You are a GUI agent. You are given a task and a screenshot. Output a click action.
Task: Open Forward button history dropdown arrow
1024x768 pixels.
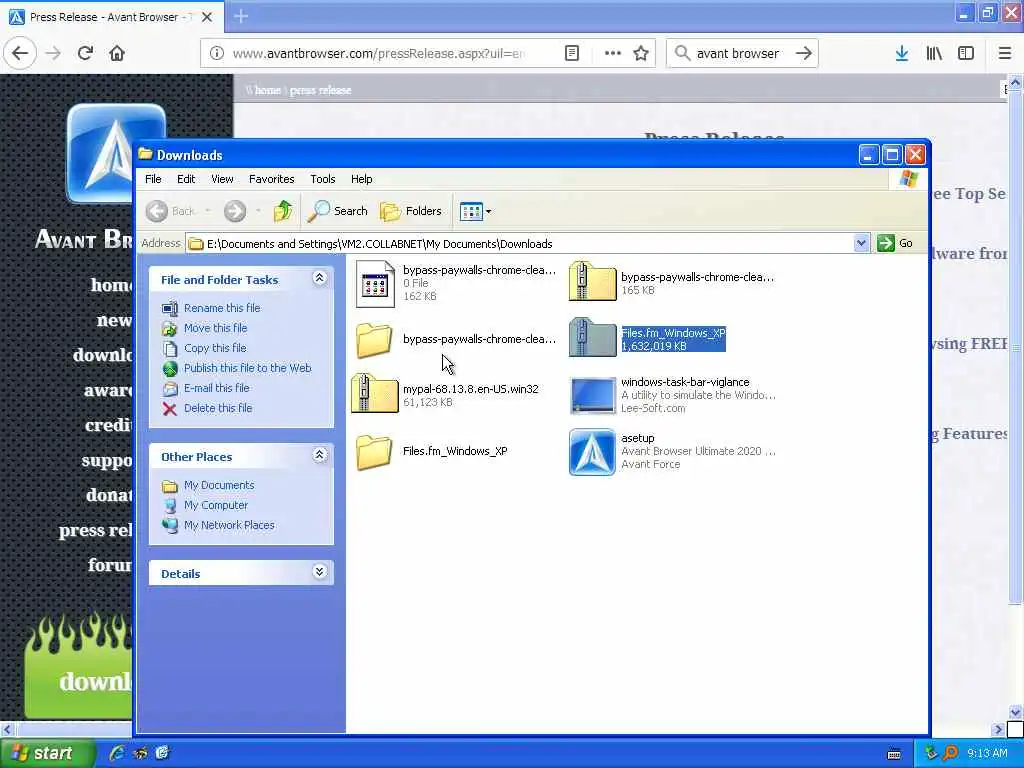click(259, 211)
